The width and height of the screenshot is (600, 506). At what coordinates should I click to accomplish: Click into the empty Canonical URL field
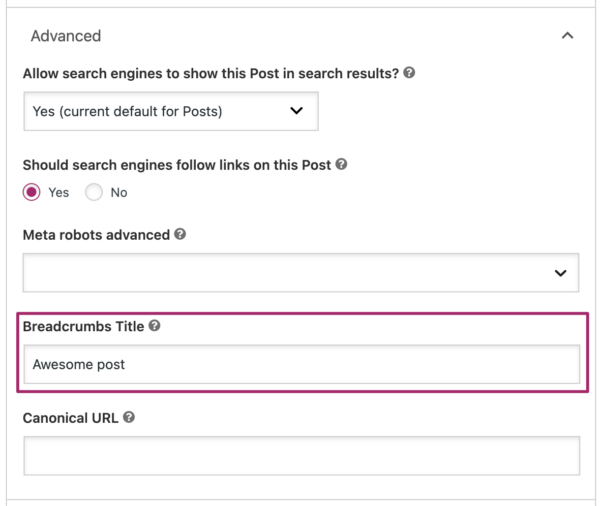tap(300, 455)
